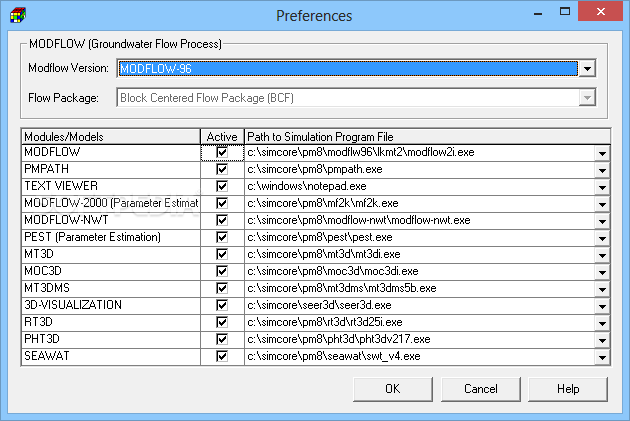
Task: Select the MODFLOW module name cell
Action: 111,153
